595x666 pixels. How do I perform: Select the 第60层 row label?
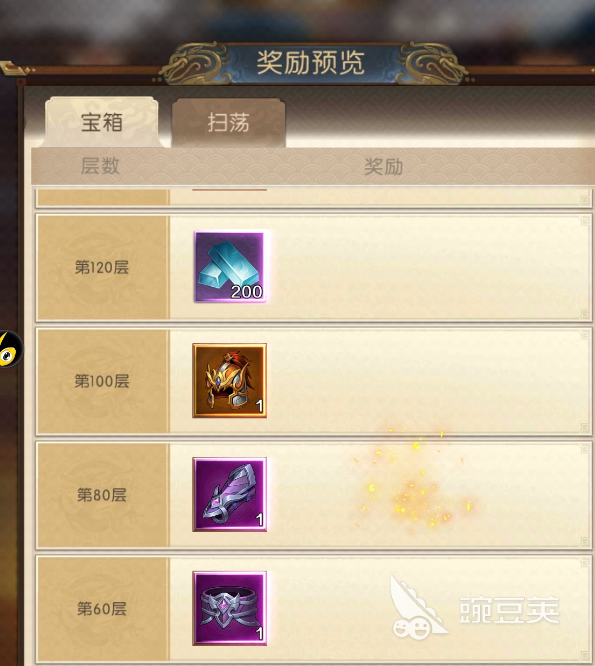102,609
